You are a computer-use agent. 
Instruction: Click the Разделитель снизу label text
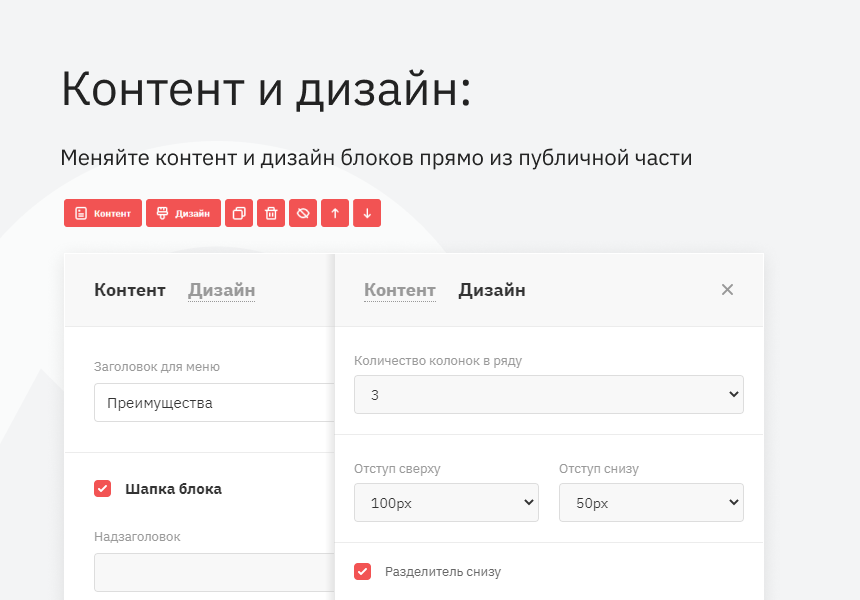(x=443, y=572)
